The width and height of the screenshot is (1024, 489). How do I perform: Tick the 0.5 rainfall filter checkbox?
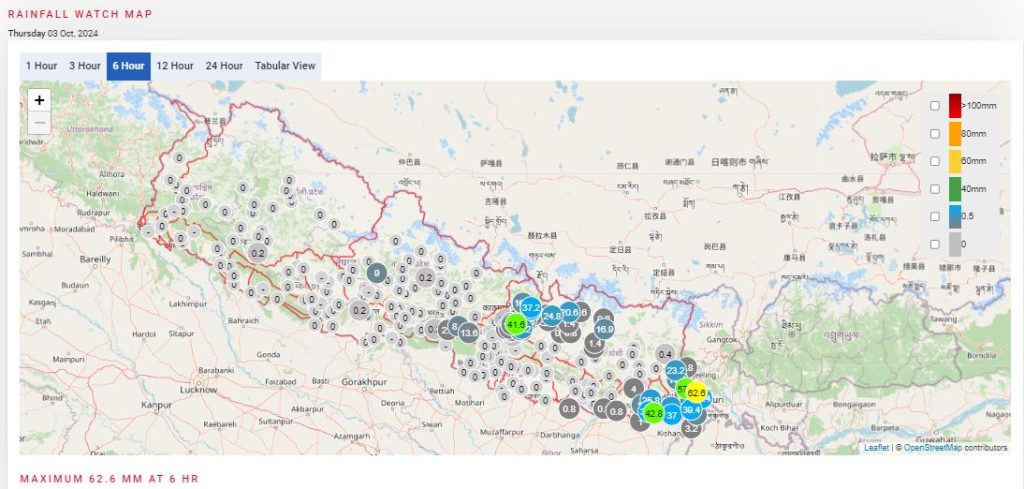pyautogui.click(x=934, y=217)
